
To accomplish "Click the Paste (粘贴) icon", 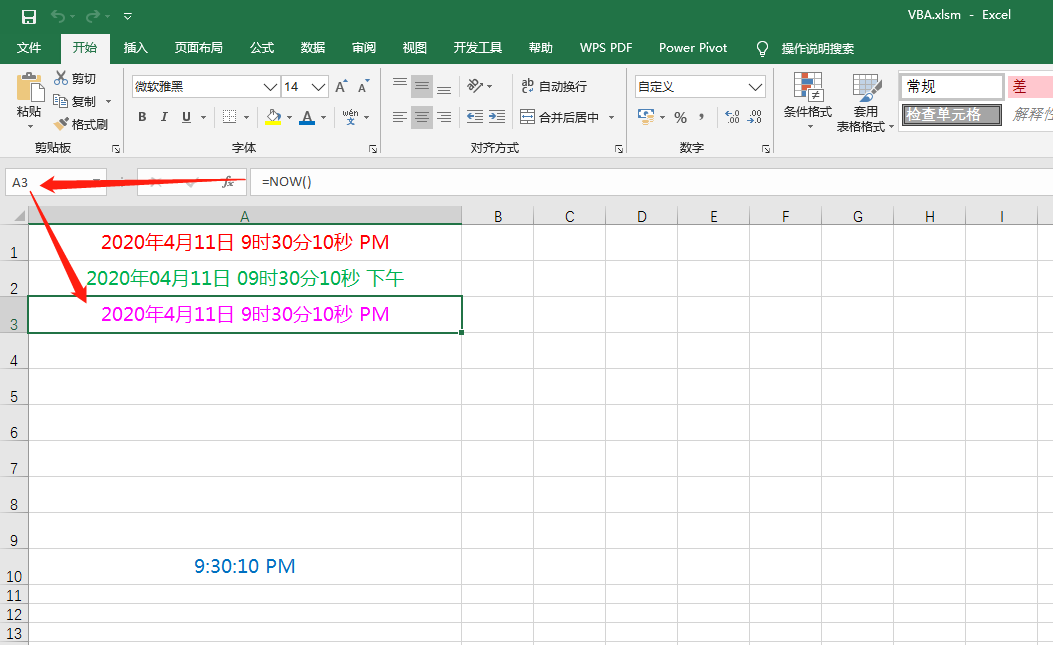I will point(30,89).
